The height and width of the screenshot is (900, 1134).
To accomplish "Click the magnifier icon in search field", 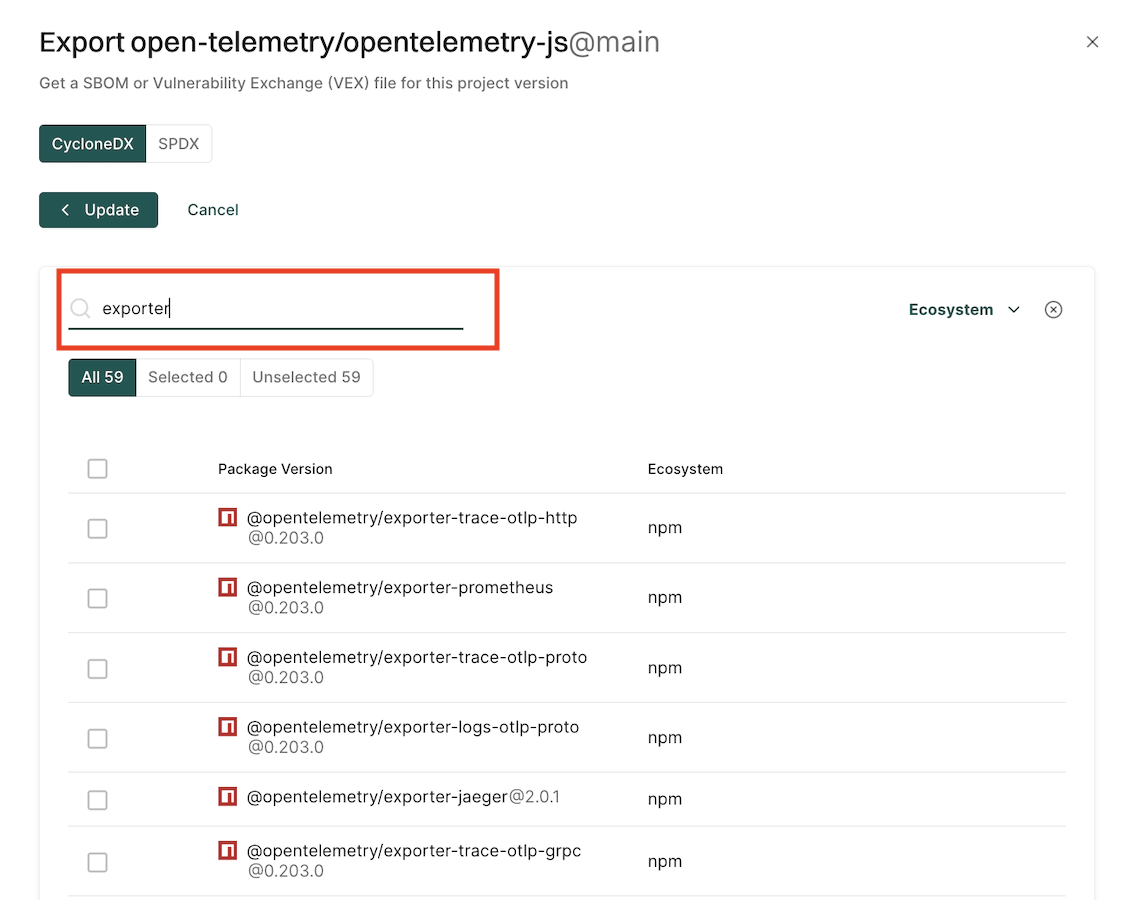I will [x=81, y=309].
